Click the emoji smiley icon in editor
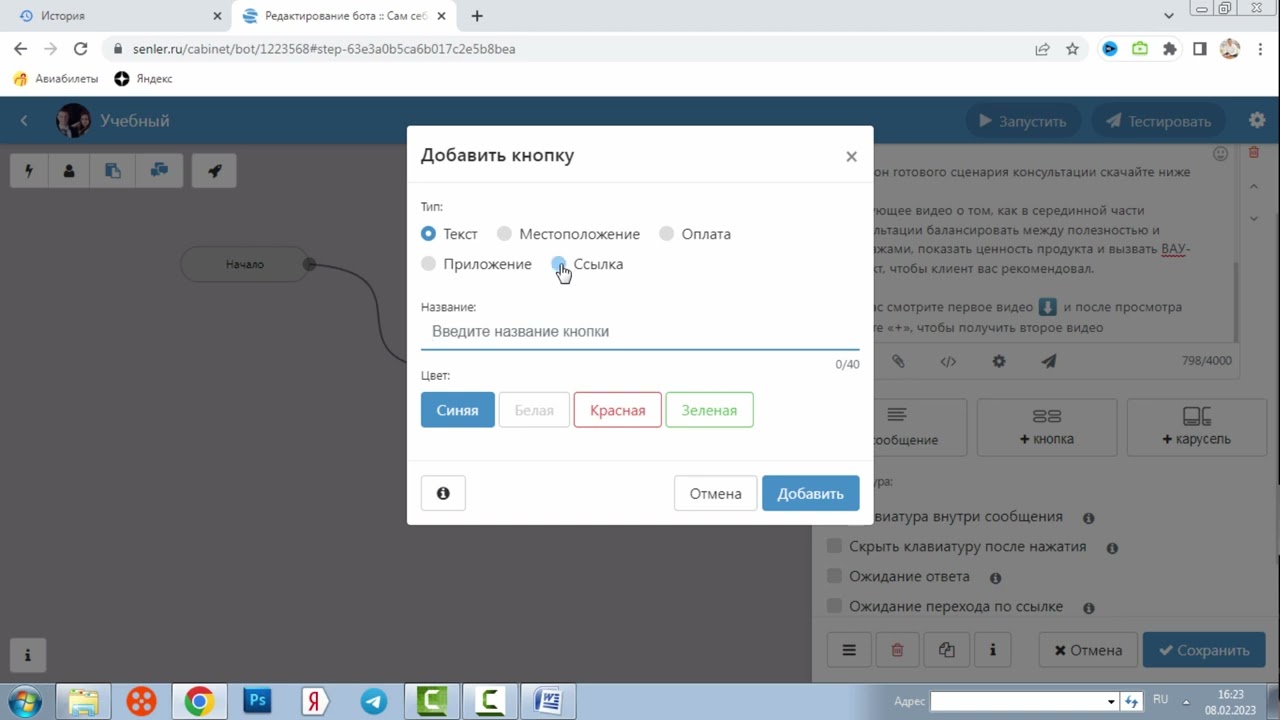Image resolution: width=1280 pixels, height=720 pixels. (1220, 154)
